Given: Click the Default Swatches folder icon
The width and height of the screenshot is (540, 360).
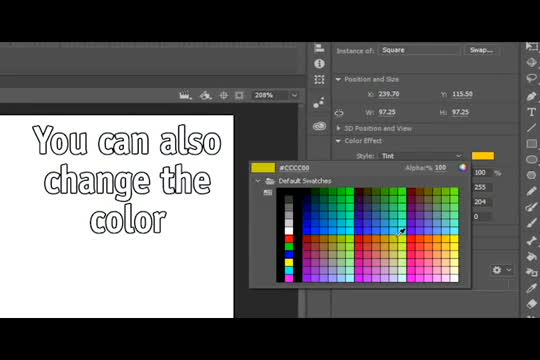Looking at the screenshot, I should 270,181.
